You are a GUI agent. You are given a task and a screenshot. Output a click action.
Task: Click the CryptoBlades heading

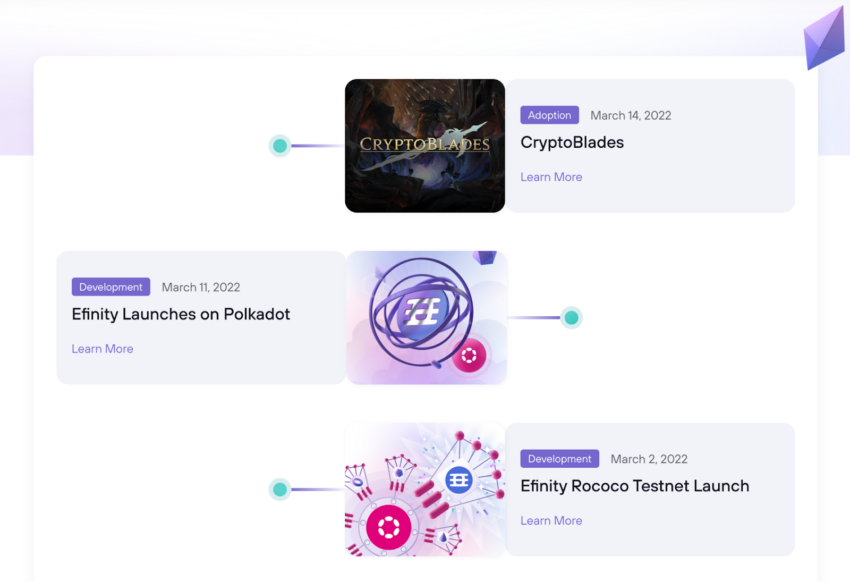click(572, 143)
